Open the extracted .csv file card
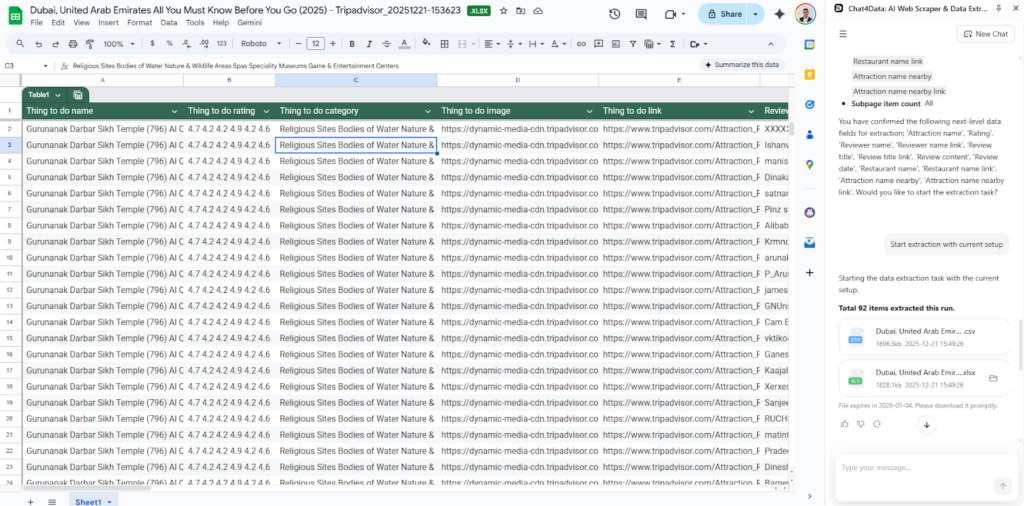The height and width of the screenshot is (506, 1024). tap(924, 337)
